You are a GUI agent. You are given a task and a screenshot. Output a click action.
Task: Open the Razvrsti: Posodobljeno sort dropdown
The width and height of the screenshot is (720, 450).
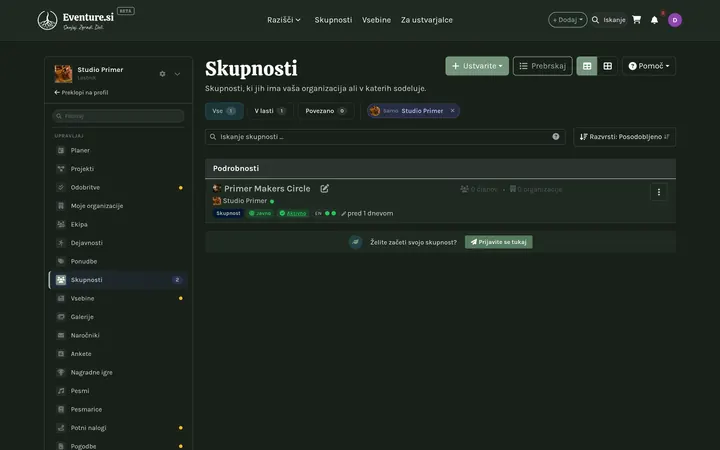624,137
